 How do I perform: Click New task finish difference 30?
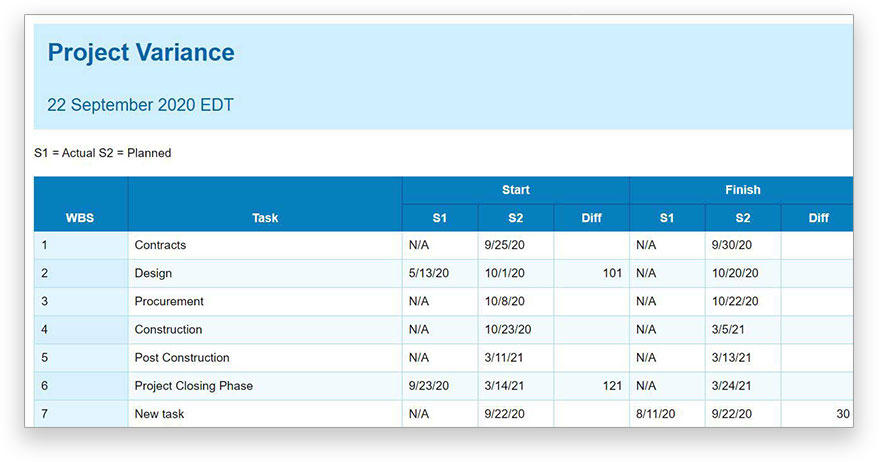click(x=843, y=414)
